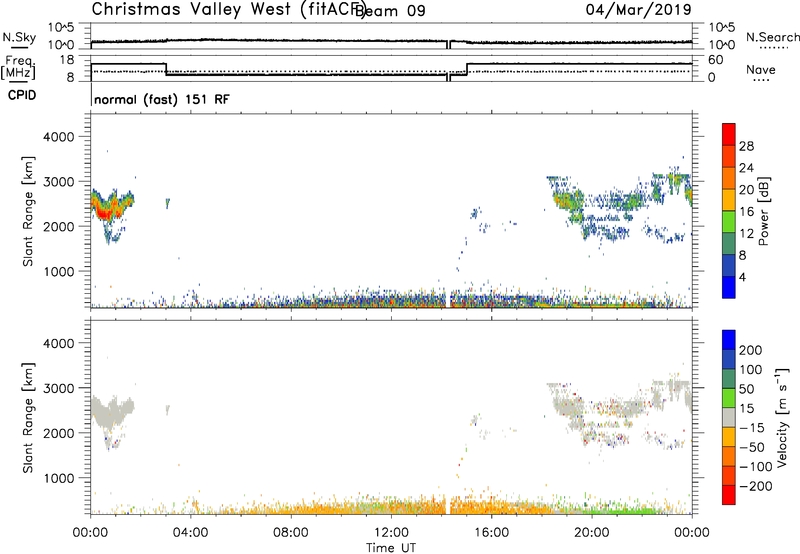Click the 04:00 time tick label
The height and width of the screenshot is (554, 800).
190,533
